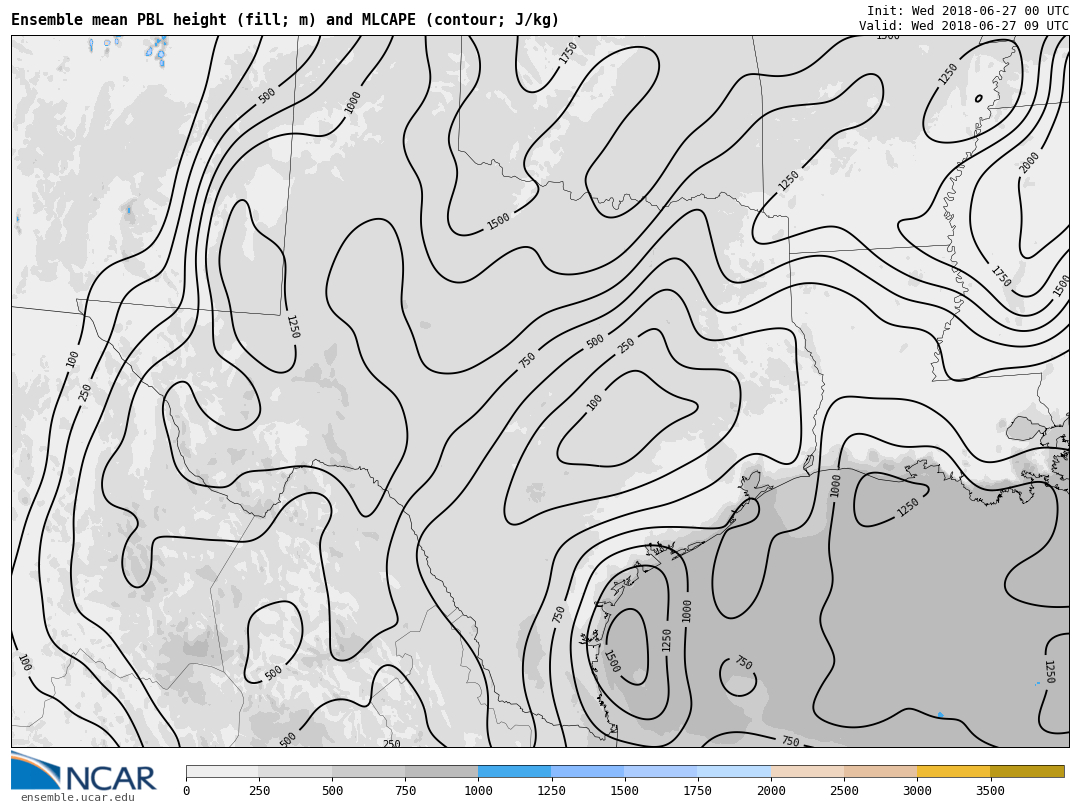Click the Valid time text
The height and width of the screenshot is (810, 1080).
(963, 26)
